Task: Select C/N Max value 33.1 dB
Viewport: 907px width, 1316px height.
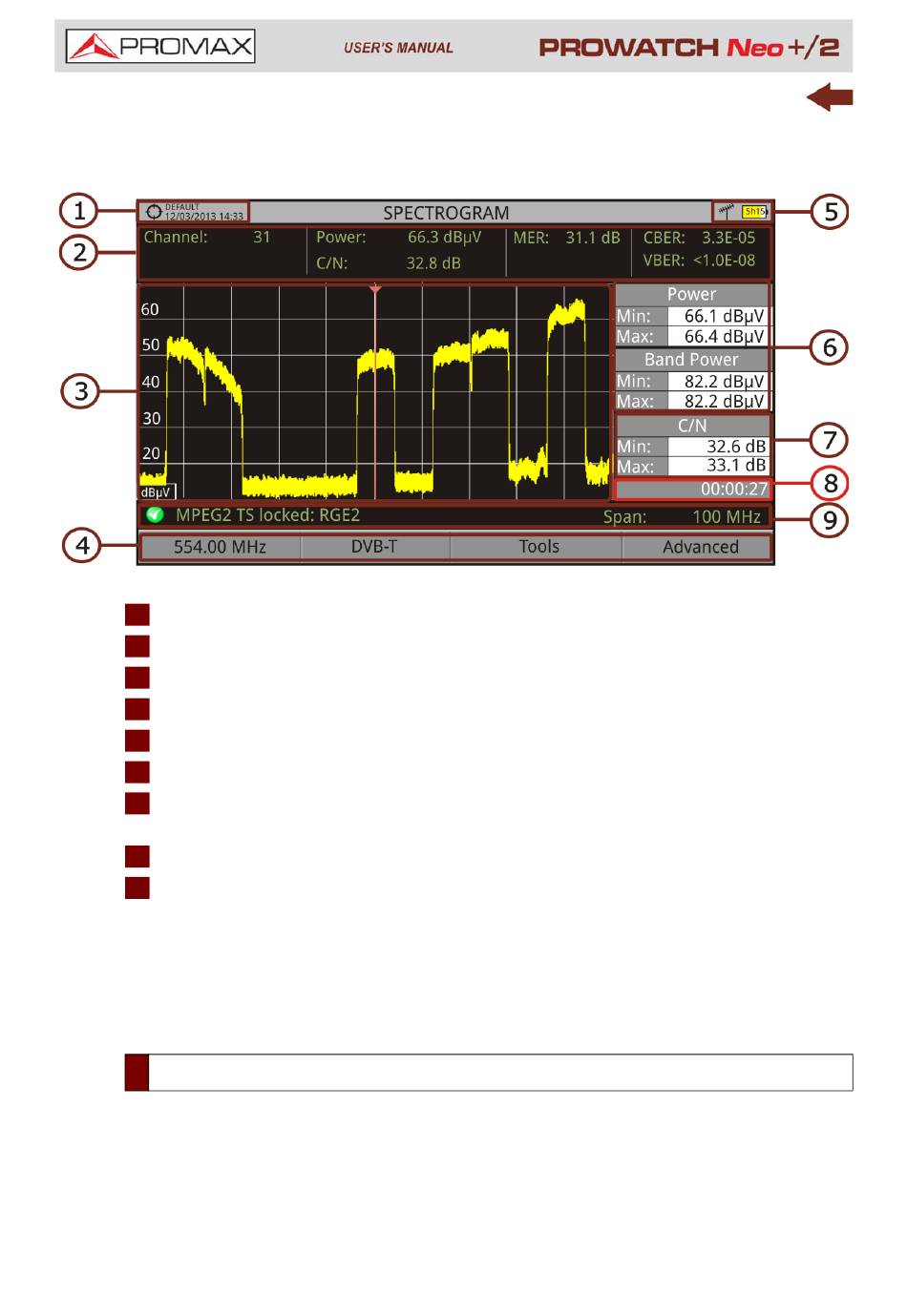Action: click(x=718, y=466)
